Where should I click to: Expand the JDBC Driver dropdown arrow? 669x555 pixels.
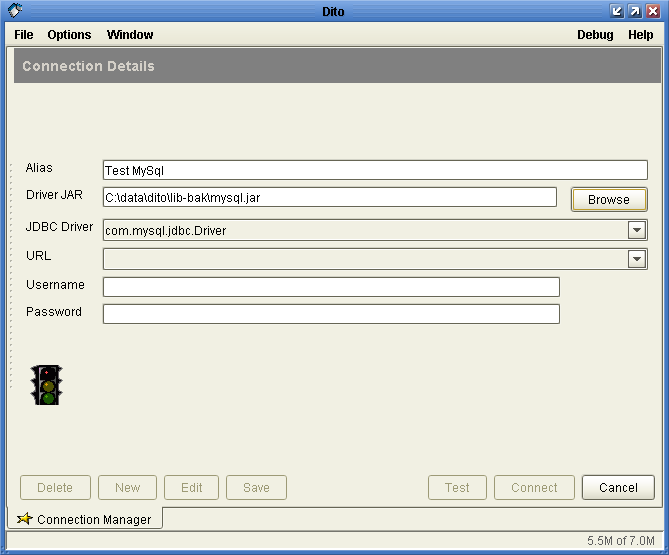pos(637,230)
